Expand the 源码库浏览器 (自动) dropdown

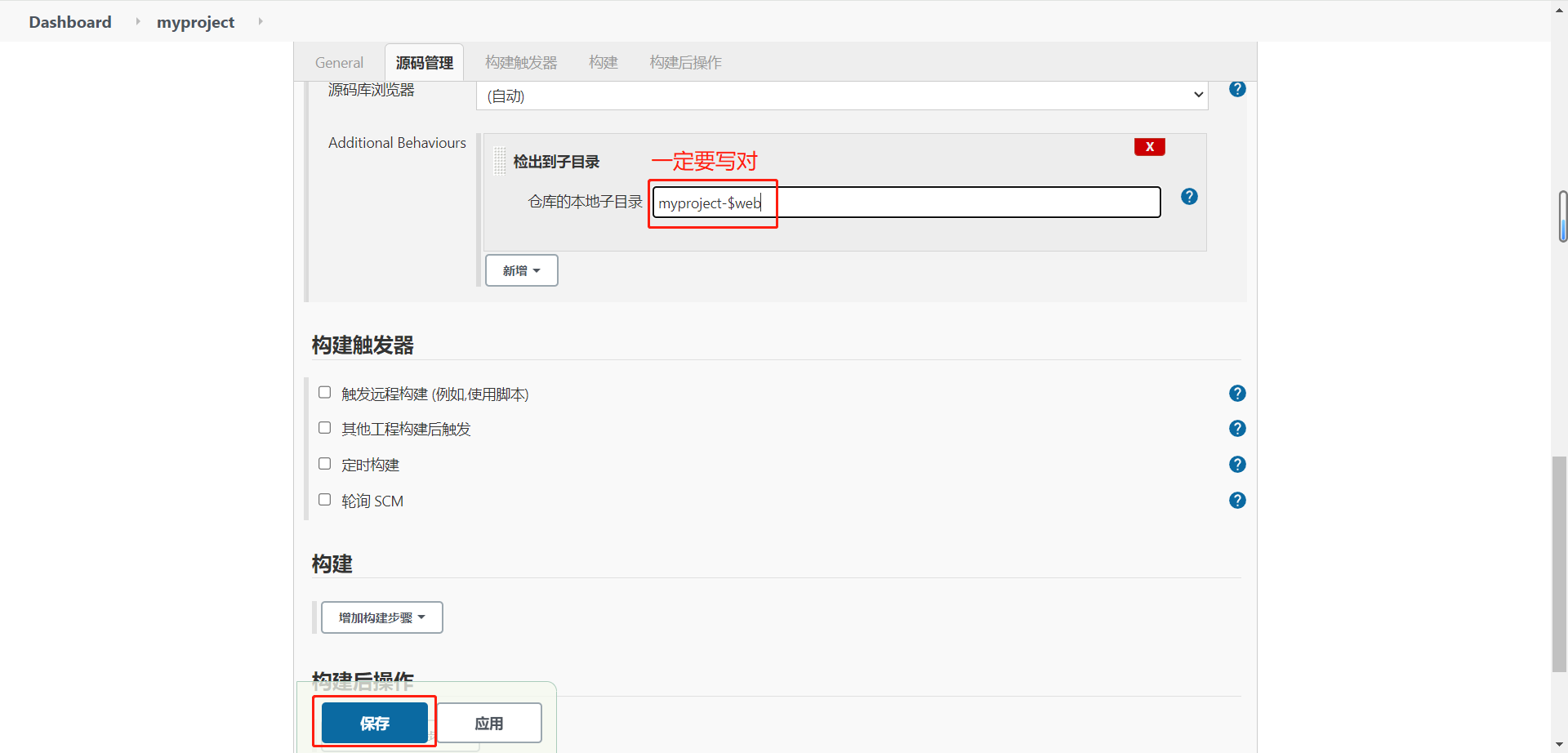(841, 96)
